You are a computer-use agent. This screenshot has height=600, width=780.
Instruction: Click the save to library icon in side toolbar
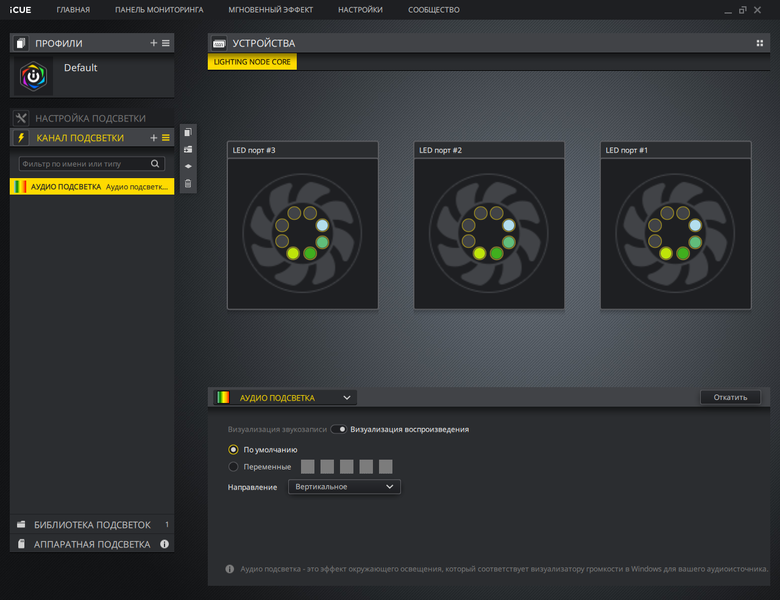[188, 149]
